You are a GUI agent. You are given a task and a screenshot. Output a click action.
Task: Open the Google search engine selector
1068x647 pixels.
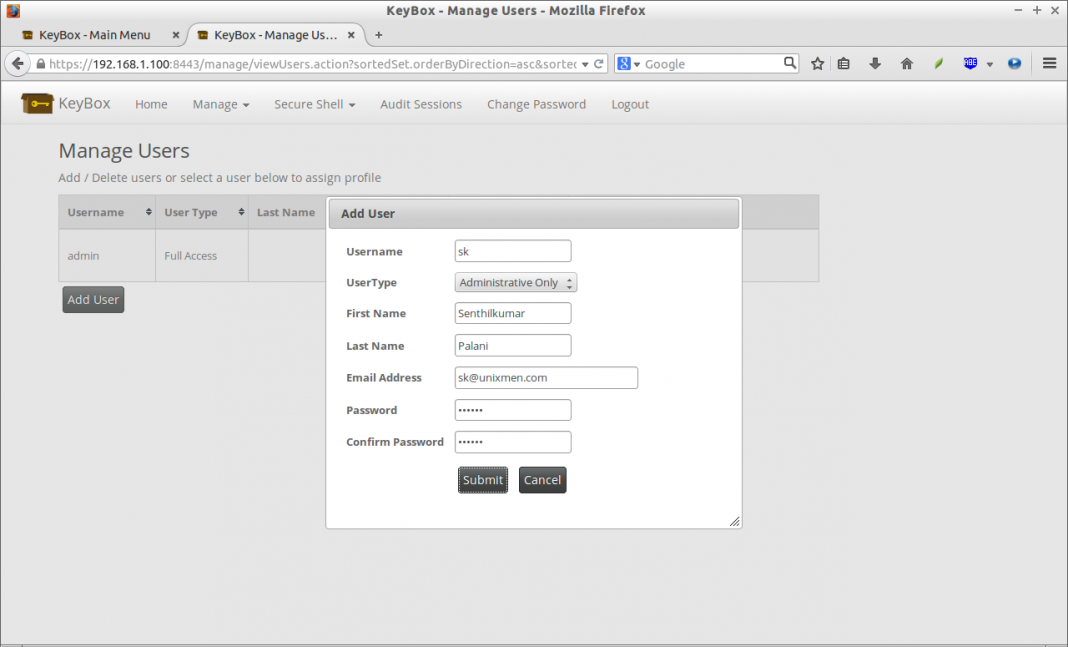(629, 64)
